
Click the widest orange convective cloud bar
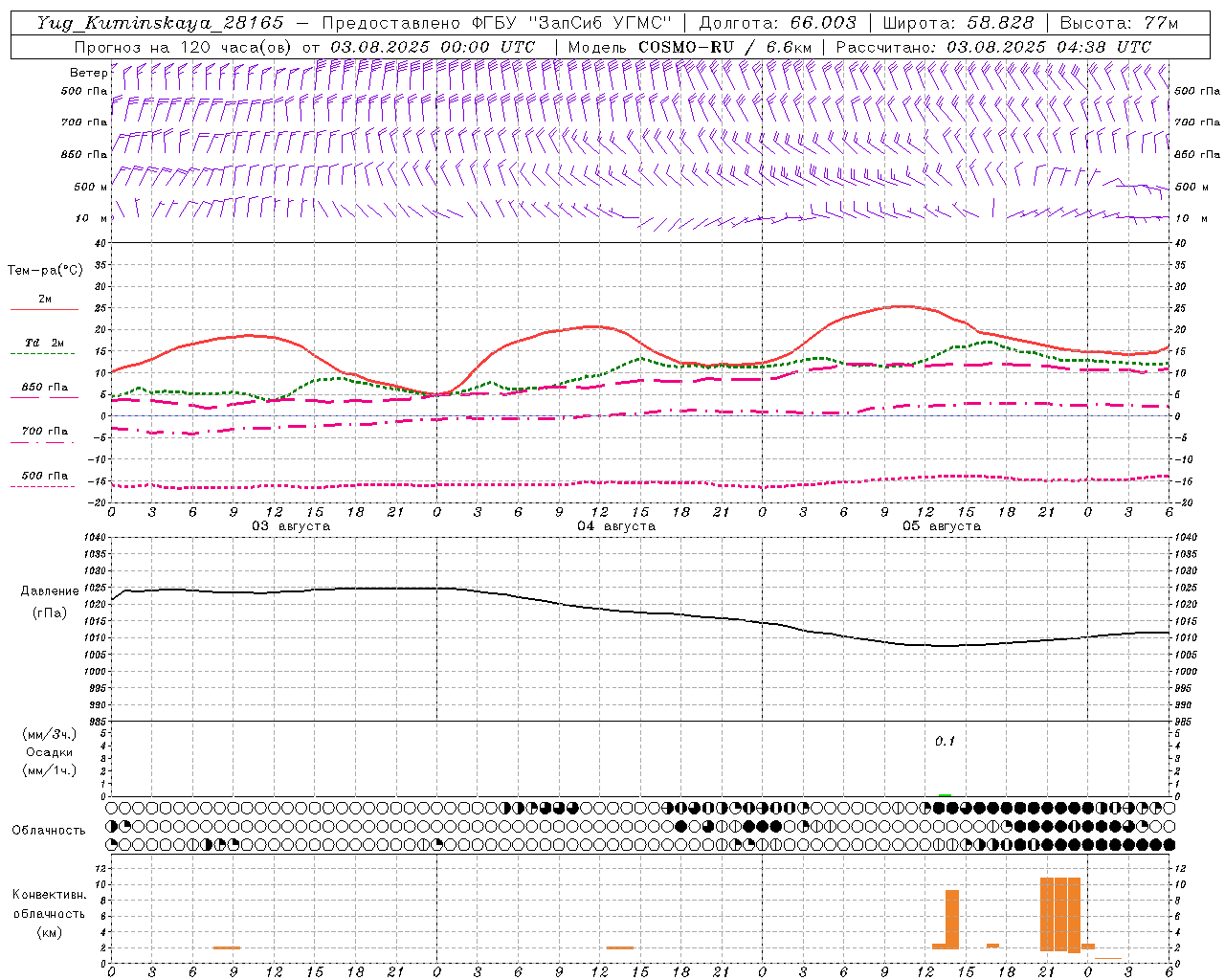[x=1060, y=914]
